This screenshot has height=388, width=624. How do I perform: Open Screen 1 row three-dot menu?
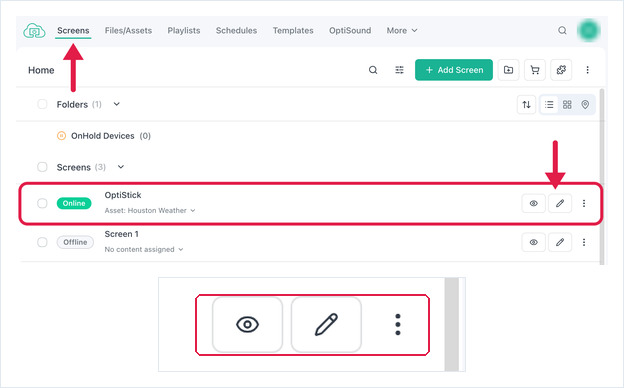pos(584,242)
